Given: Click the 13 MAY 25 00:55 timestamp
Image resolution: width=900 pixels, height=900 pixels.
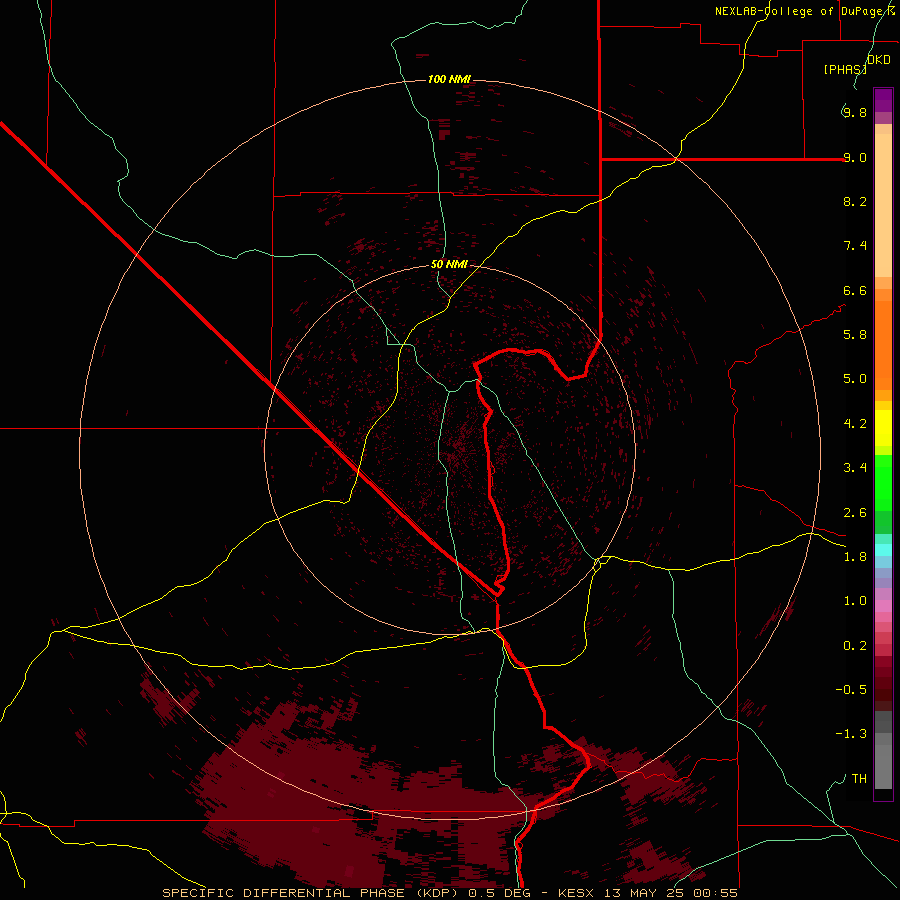Looking at the screenshot, I should 670,893.
